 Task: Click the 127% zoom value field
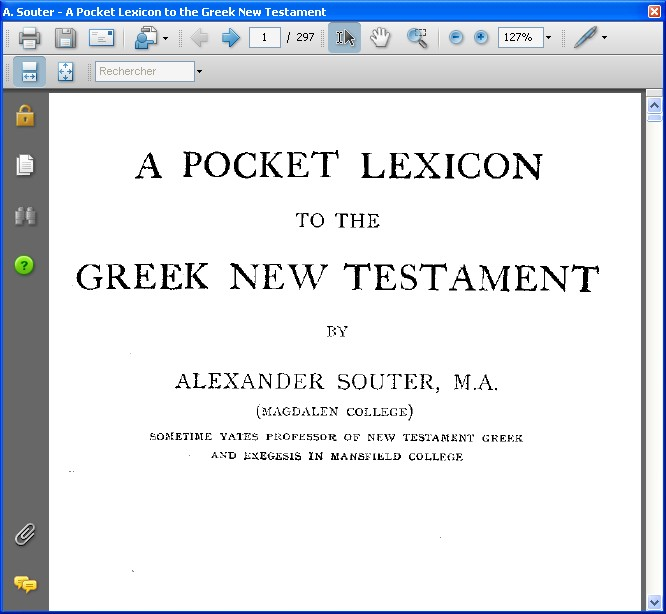pos(521,37)
